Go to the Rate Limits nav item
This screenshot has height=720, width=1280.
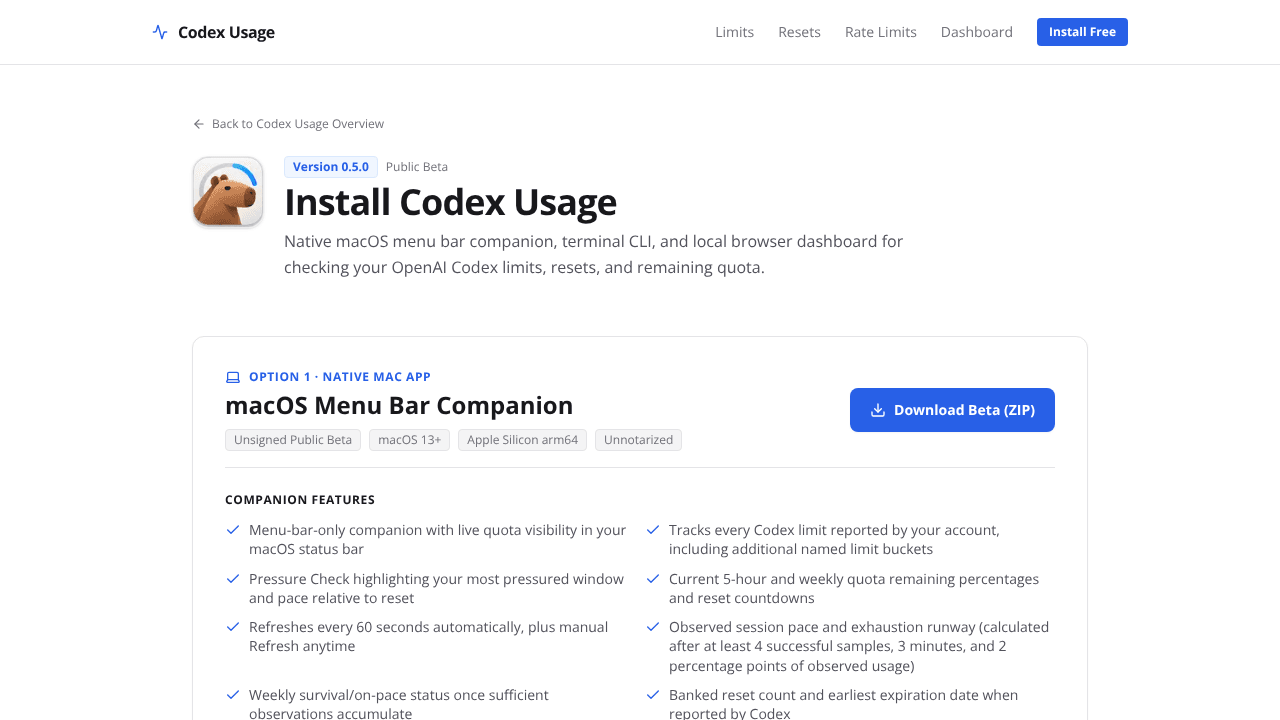(x=881, y=32)
